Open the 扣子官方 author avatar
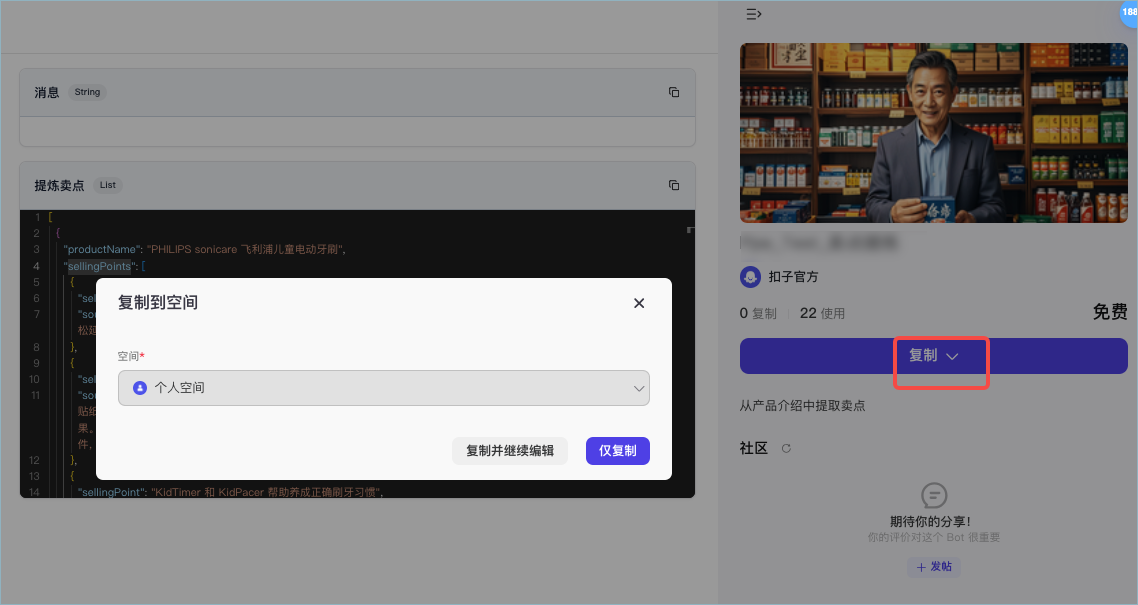 pos(750,276)
